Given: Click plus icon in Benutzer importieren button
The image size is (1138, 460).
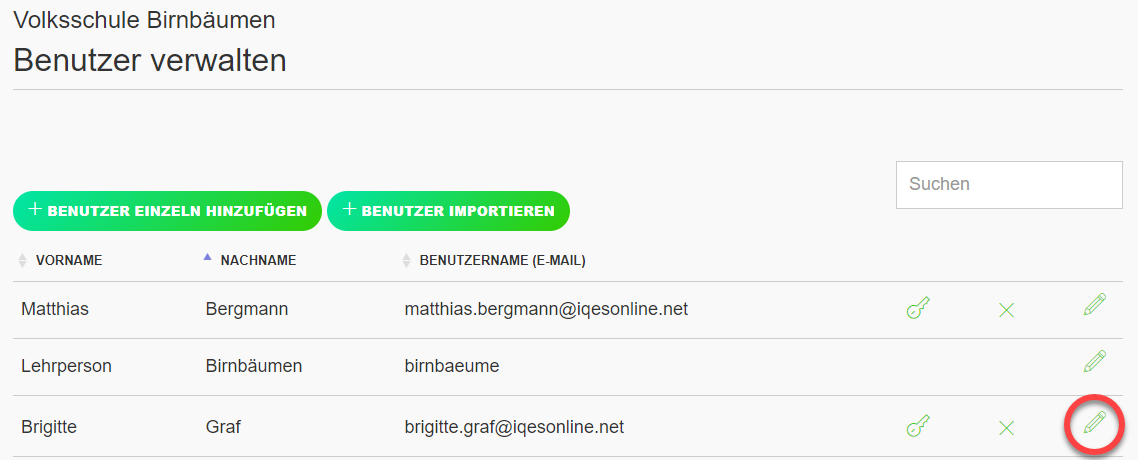Looking at the screenshot, I should coord(349,210).
